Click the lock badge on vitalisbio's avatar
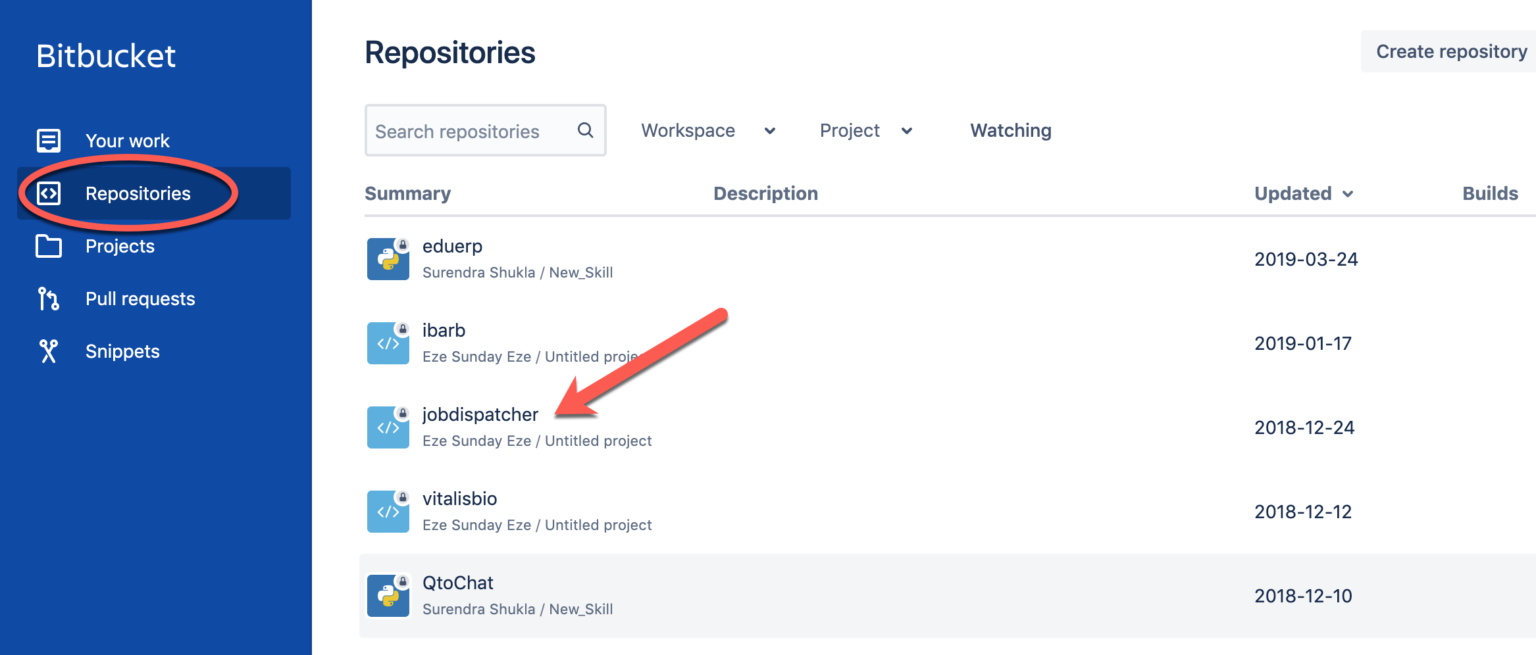This screenshot has width=1536, height=655. pos(400,499)
